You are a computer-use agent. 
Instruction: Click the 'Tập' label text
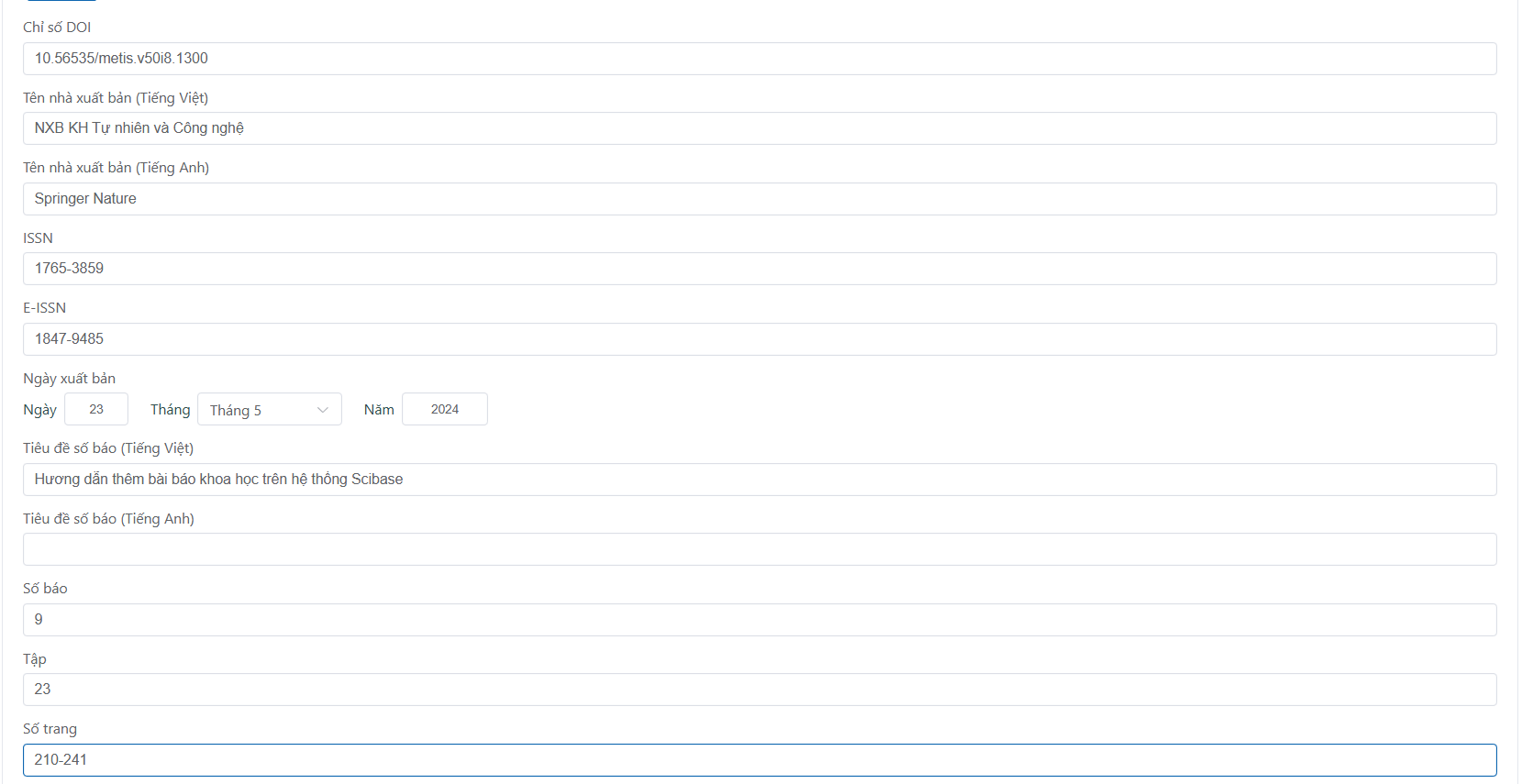click(x=35, y=659)
